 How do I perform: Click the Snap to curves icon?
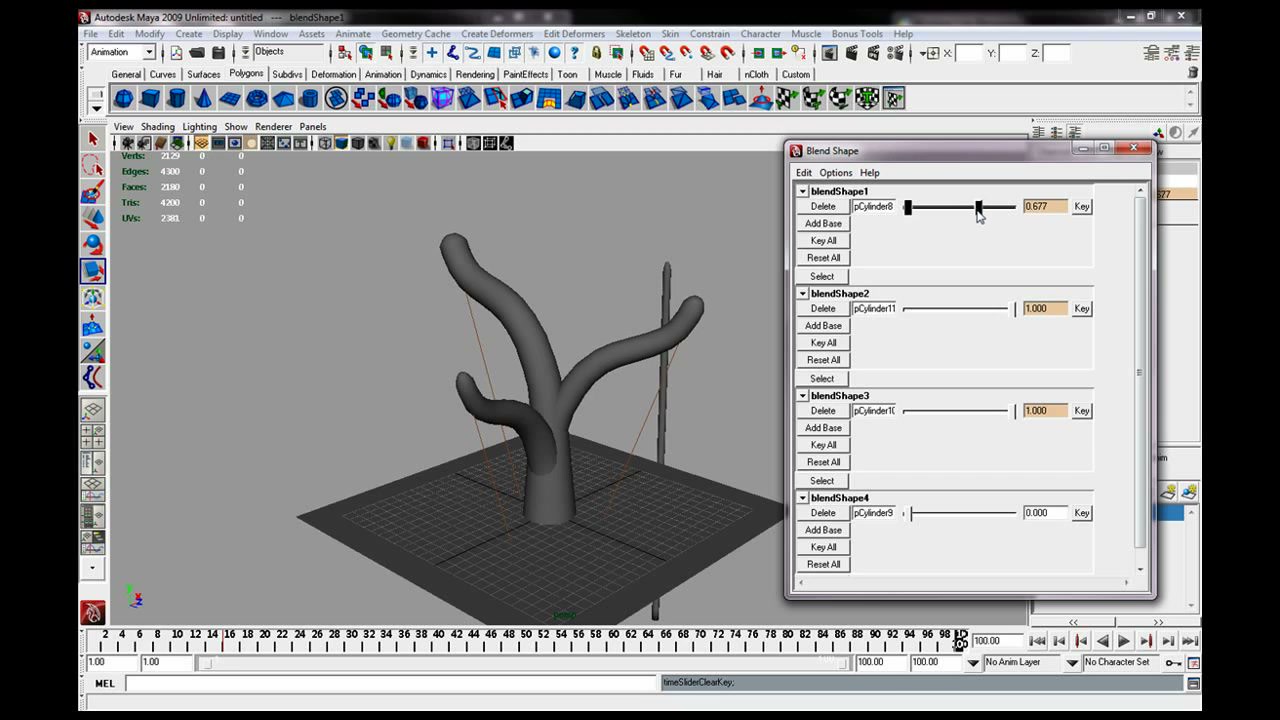(x=666, y=53)
